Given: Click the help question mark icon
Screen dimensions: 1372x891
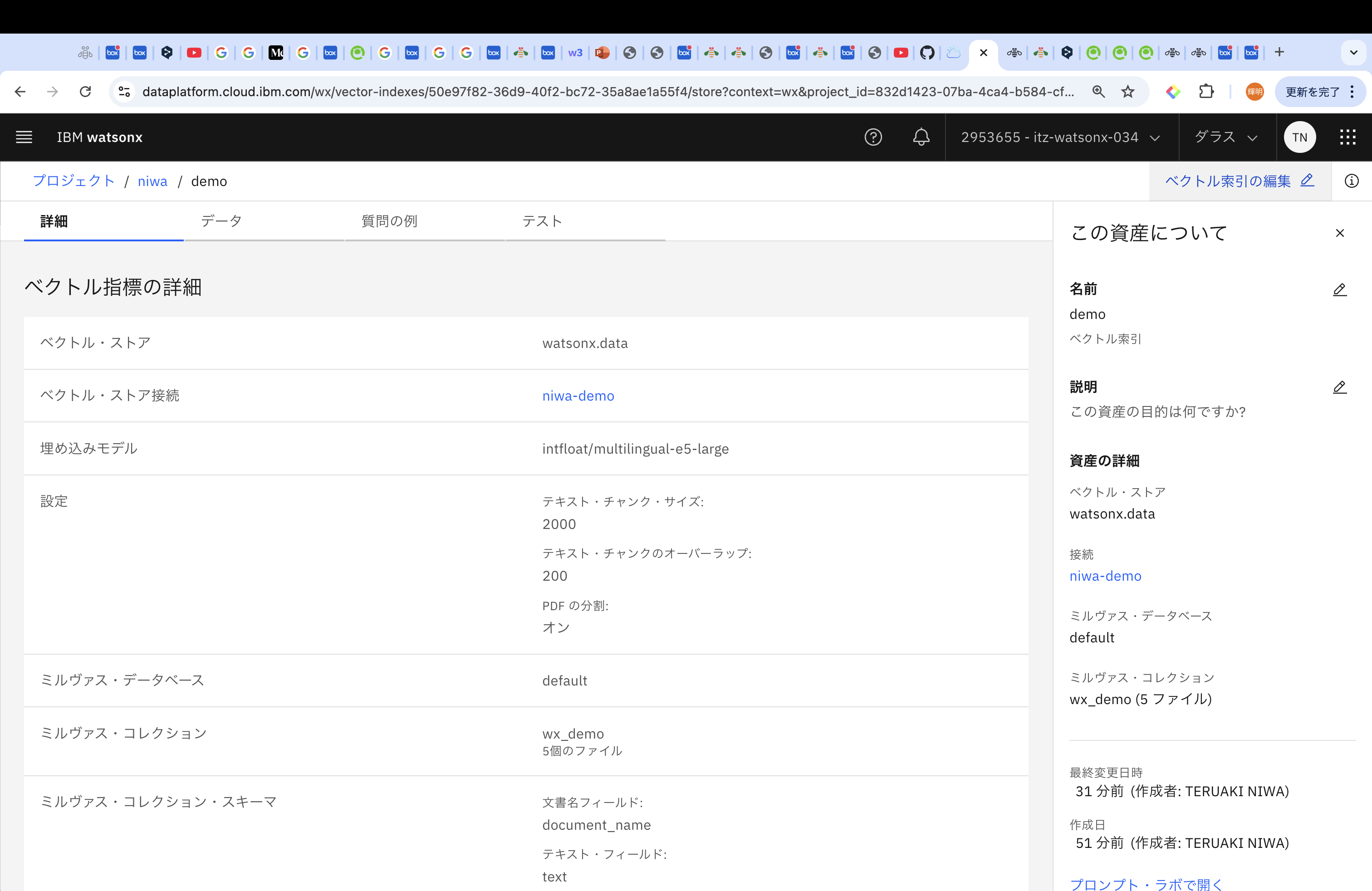Looking at the screenshot, I should pos(873,137).
